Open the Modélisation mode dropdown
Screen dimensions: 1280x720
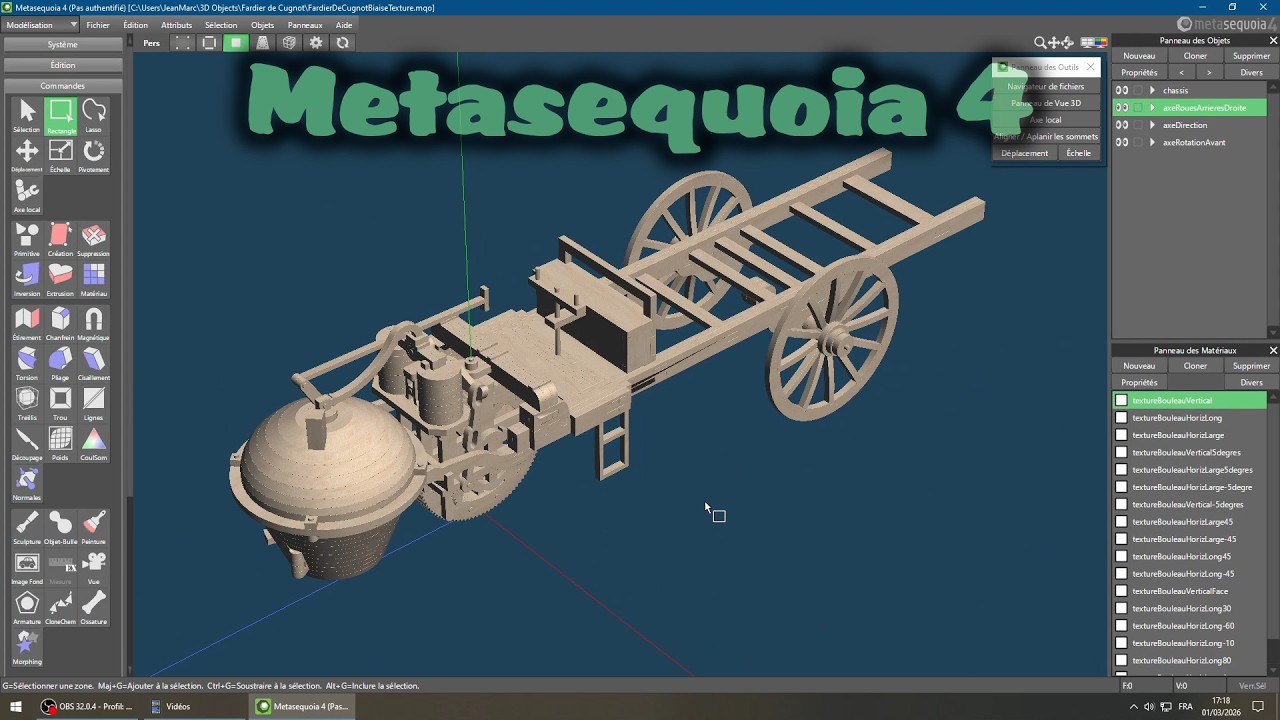[x=41, y=25]
